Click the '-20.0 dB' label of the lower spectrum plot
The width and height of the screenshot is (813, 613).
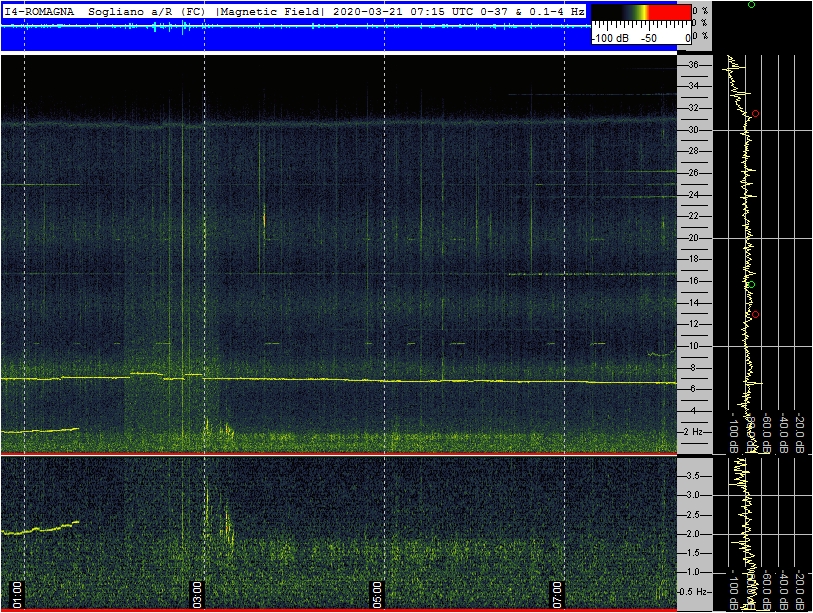tap(801, 590)
